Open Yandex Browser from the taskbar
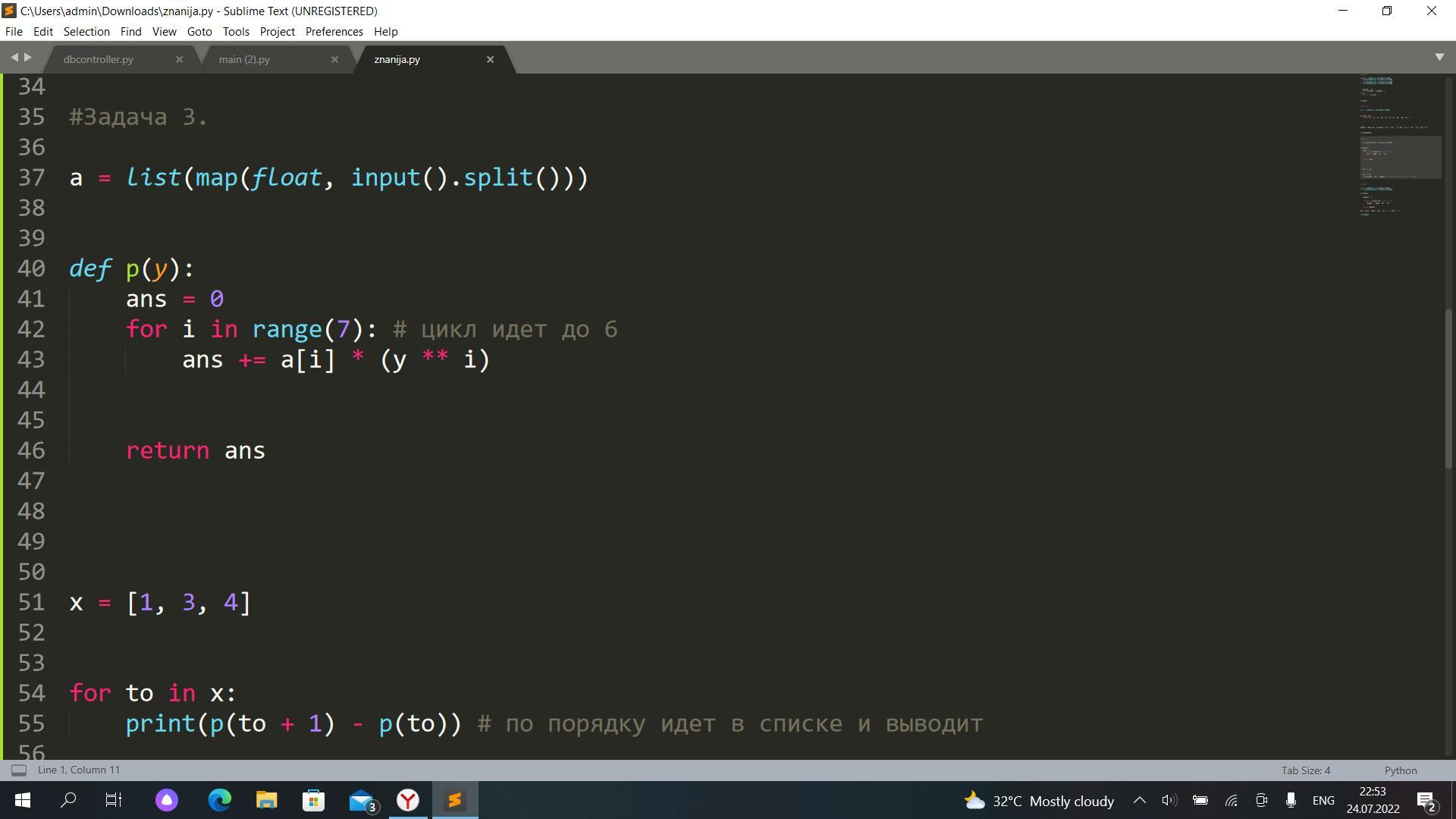The width and height of the screenshot is (1456, 819). point(408,801)
